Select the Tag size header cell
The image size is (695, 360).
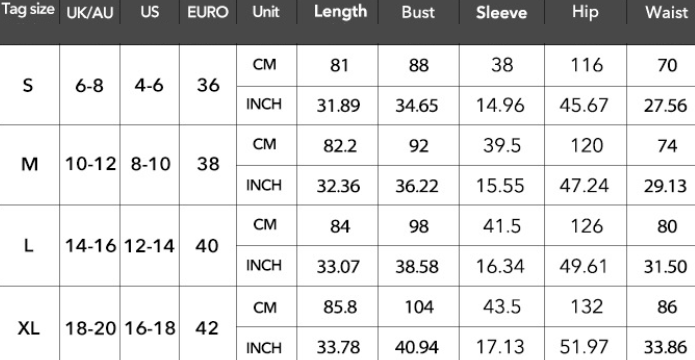[27, 10]
